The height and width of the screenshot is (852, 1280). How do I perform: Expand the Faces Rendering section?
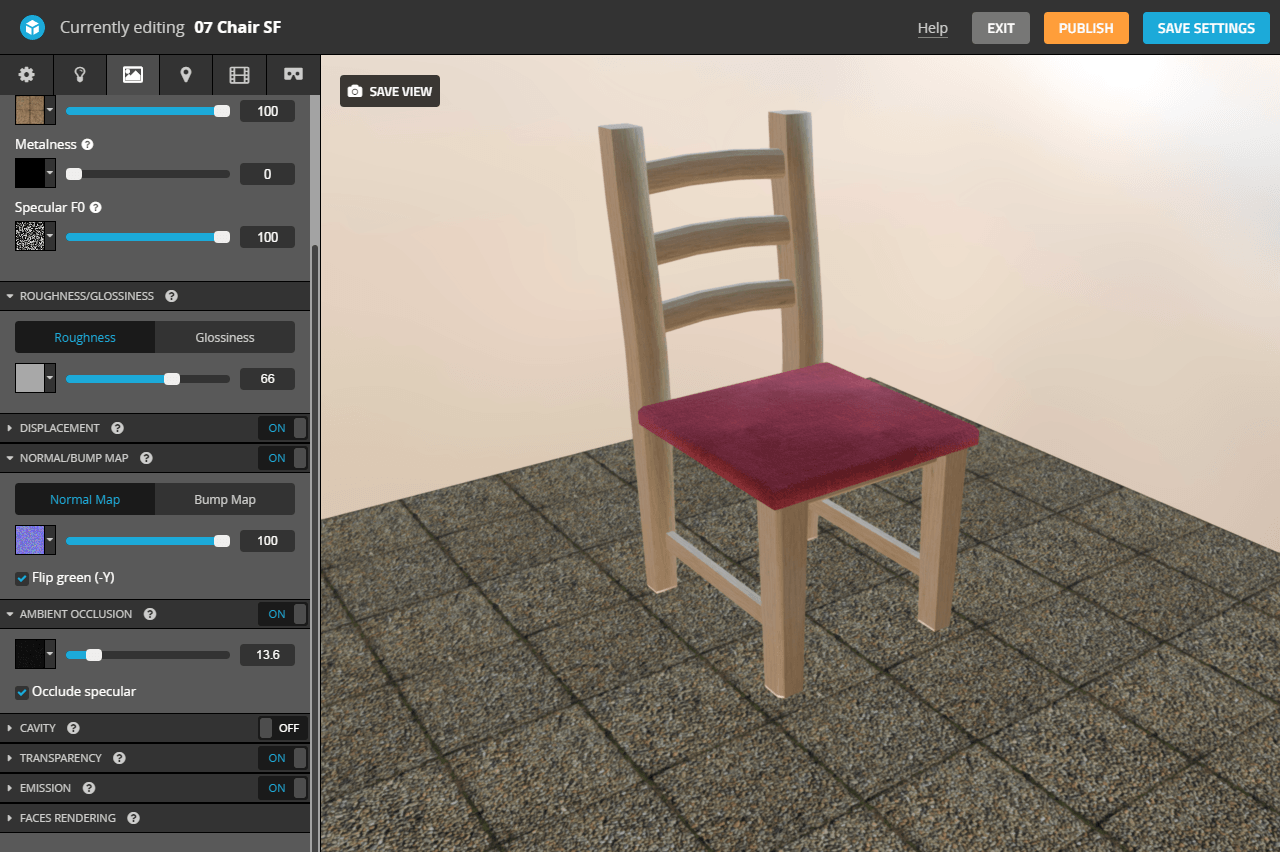tap(67, 818)
